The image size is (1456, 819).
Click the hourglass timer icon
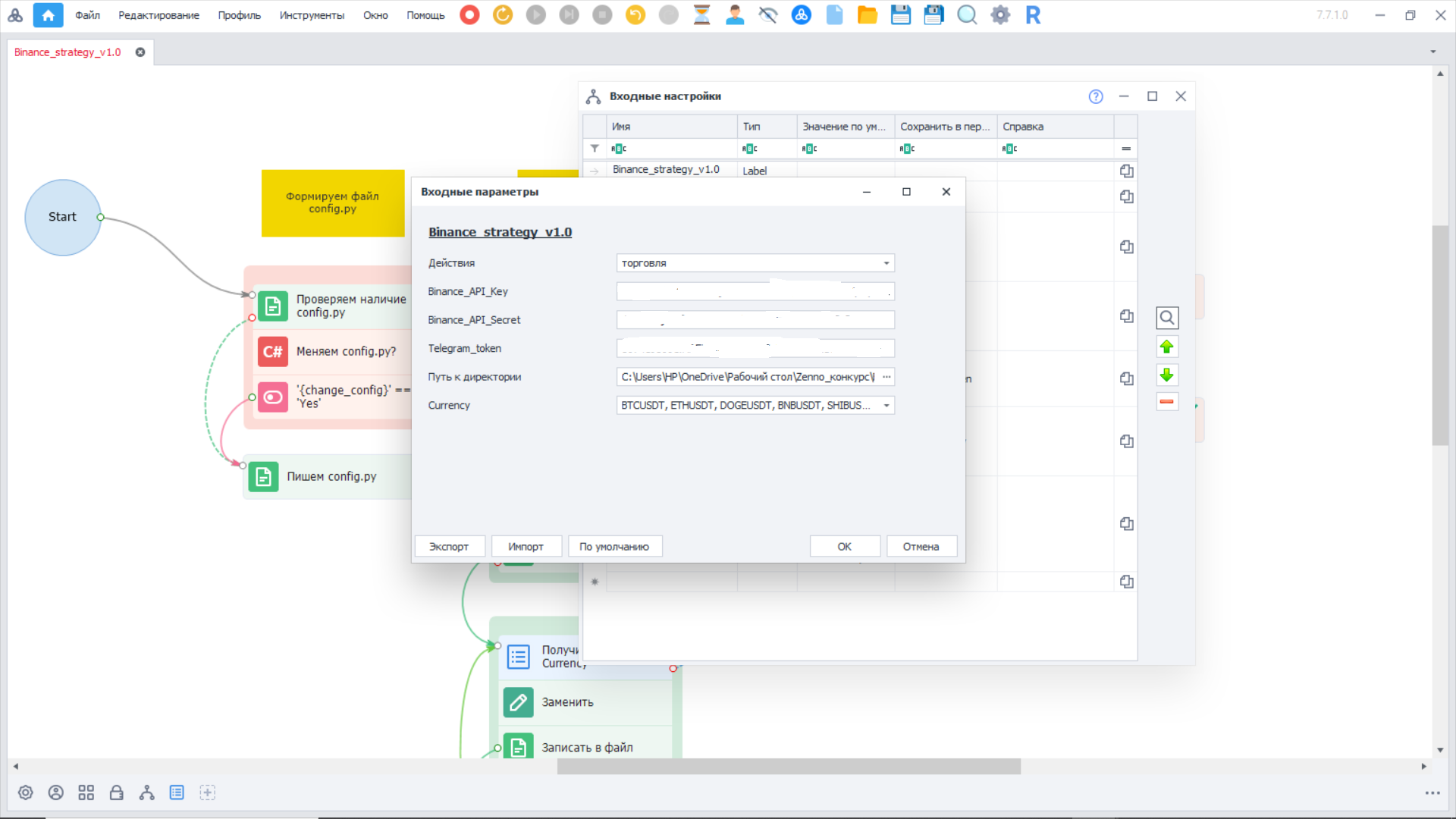[701, 15]
